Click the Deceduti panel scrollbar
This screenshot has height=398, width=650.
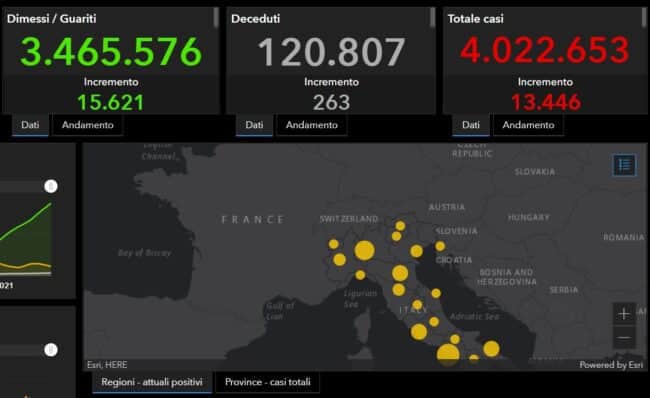[432, 17]
